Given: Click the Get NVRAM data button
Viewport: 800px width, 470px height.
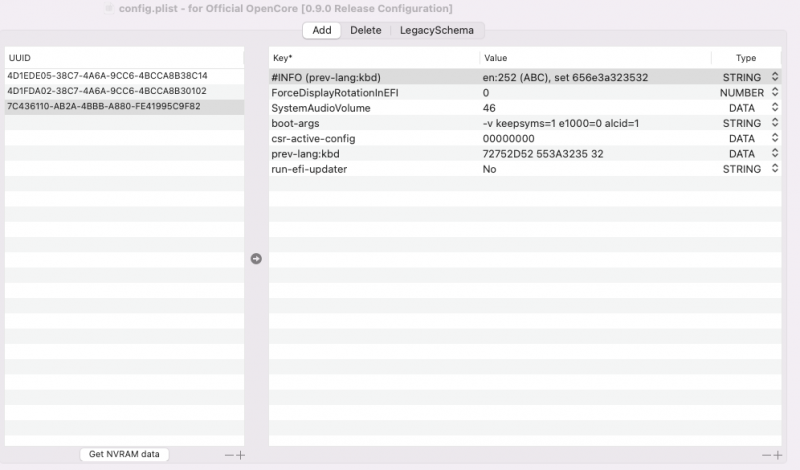Looking at the screenshot, I should 124,454.
